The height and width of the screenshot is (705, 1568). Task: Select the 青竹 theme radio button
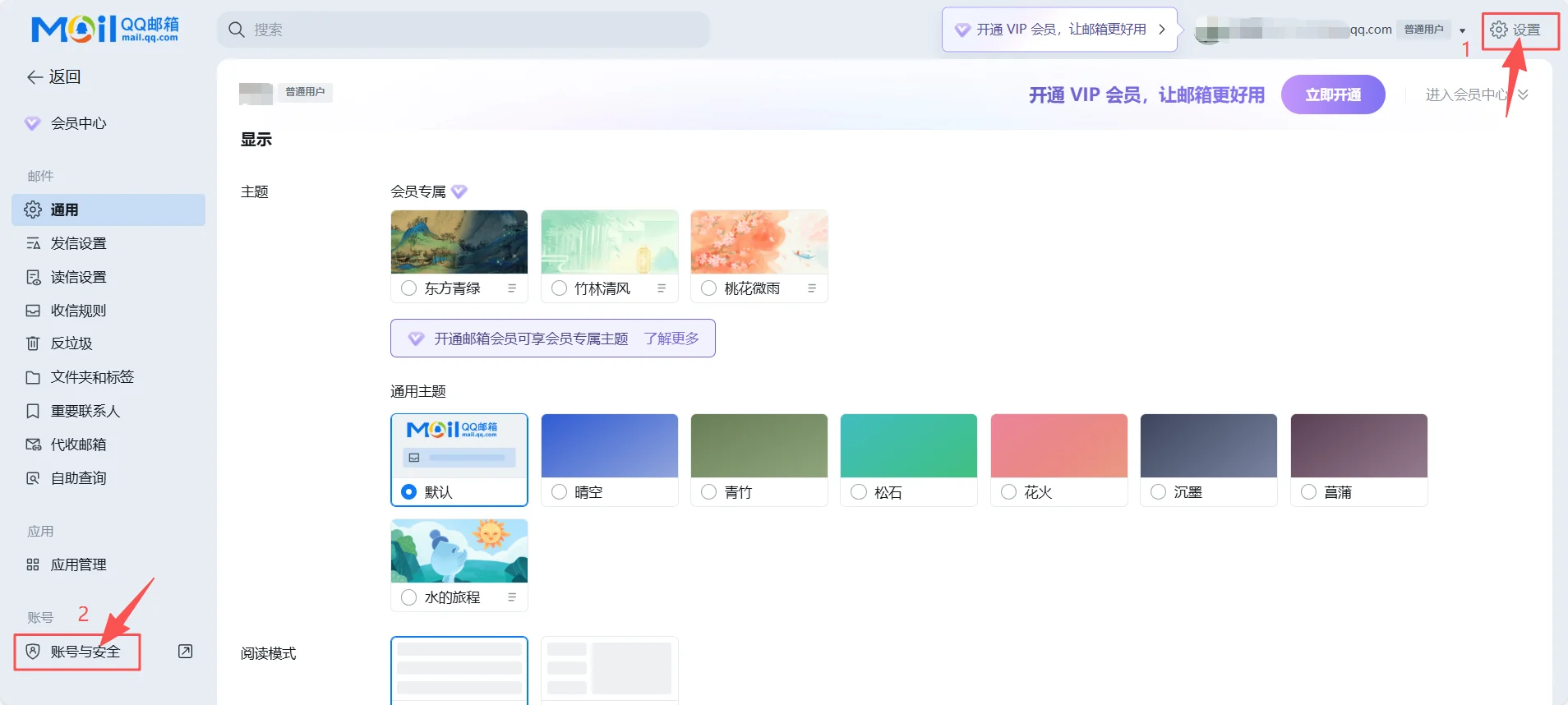click(x=708, y=492)
